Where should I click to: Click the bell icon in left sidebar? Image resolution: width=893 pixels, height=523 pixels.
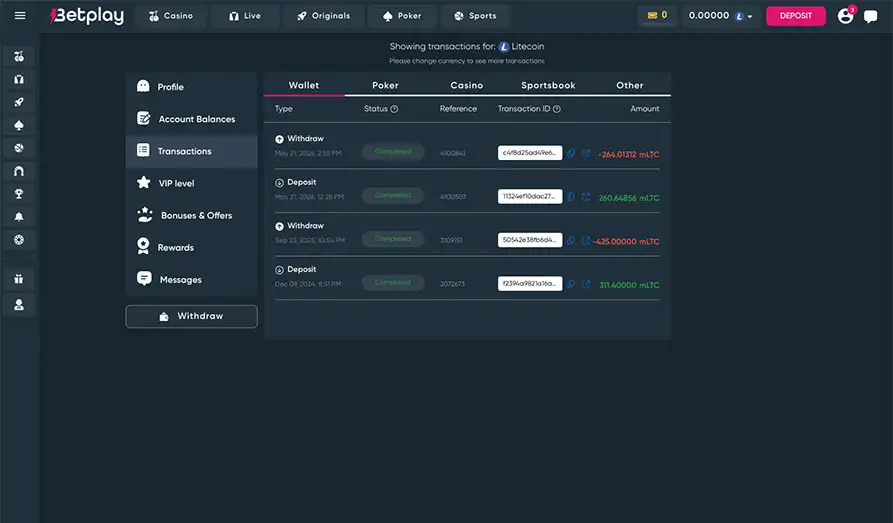[x=19, y=216]
